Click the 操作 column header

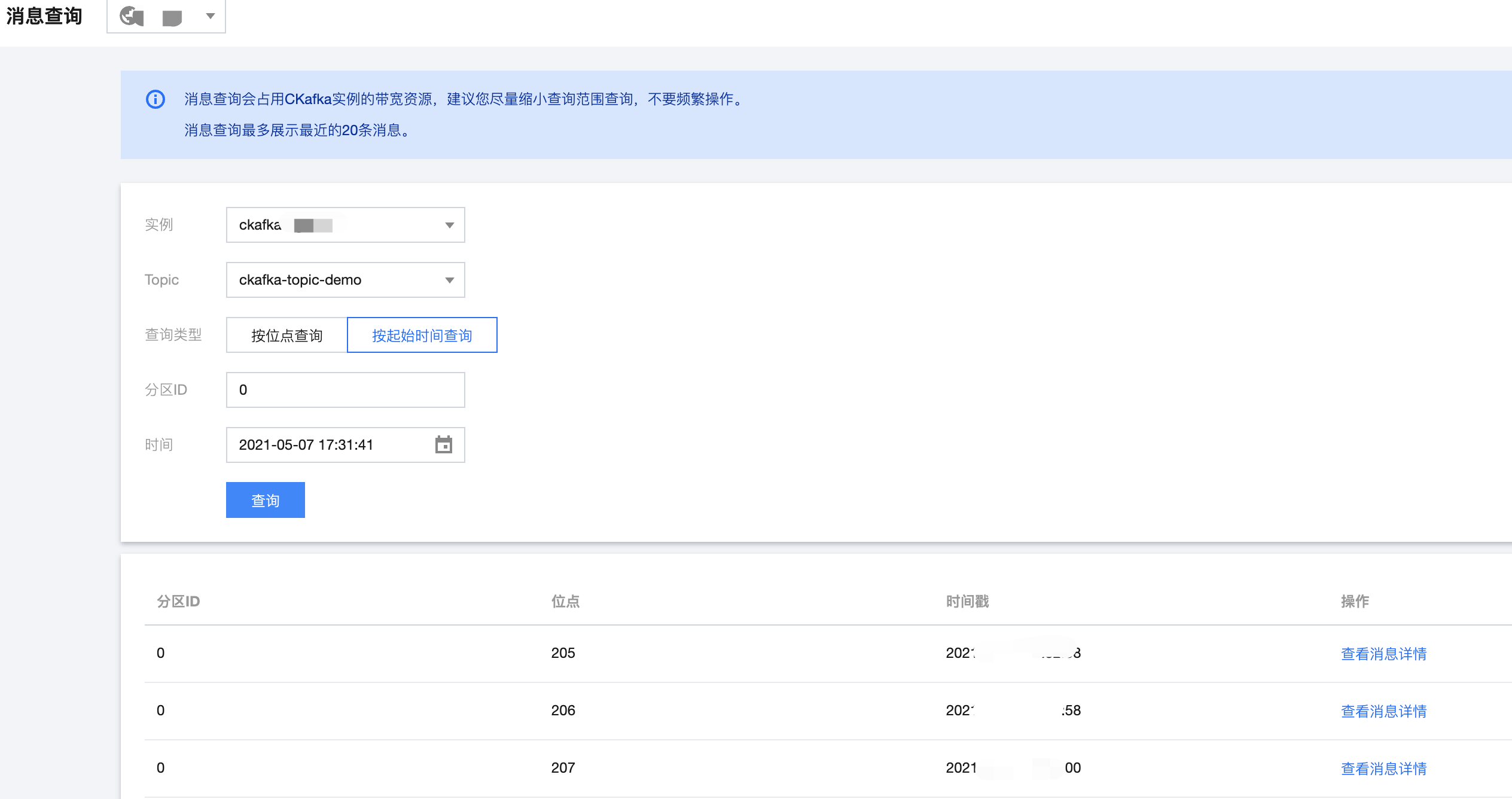(x=1355, y=601)
